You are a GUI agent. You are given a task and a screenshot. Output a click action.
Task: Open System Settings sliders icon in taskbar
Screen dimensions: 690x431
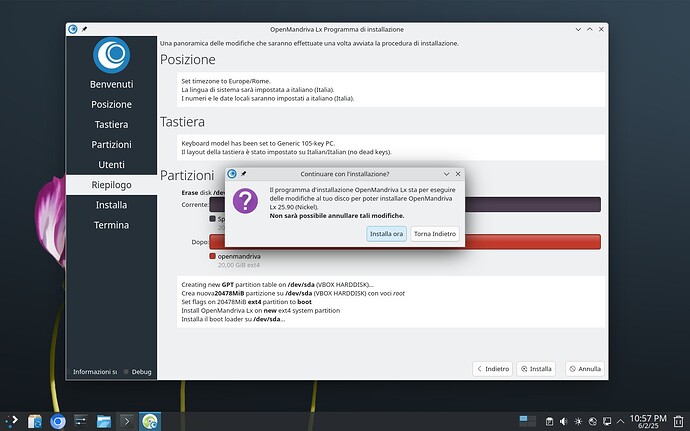81,421
